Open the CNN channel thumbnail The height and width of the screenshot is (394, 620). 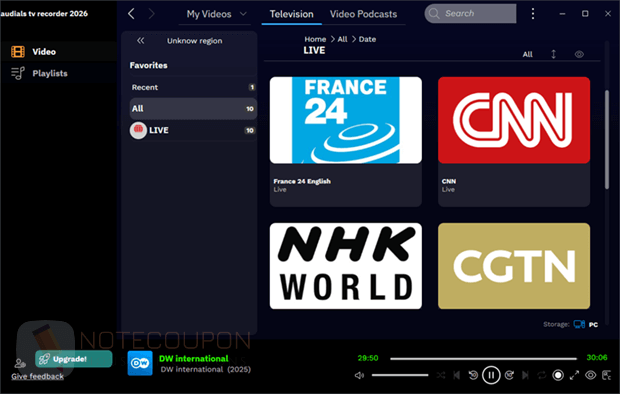tap(514, 120)
